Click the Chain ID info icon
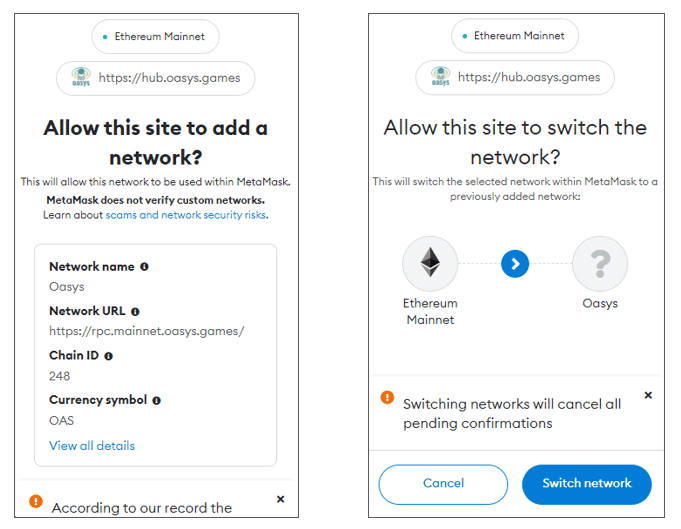The width and height of the screenshot is (681, 529). [108, 356]
